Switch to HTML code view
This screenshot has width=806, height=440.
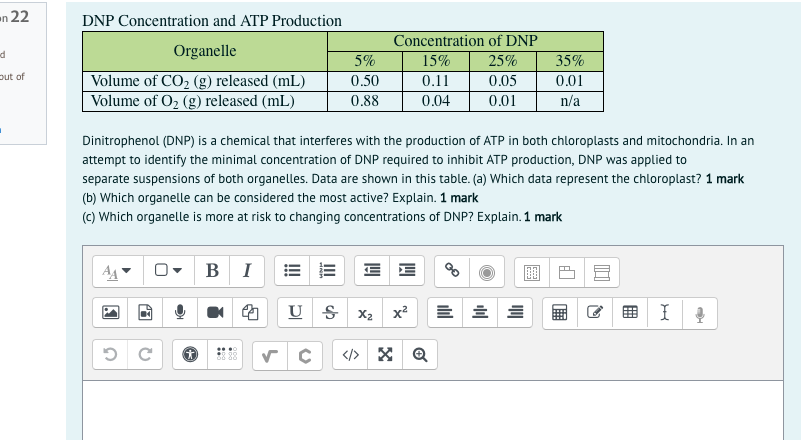(351, 355)
